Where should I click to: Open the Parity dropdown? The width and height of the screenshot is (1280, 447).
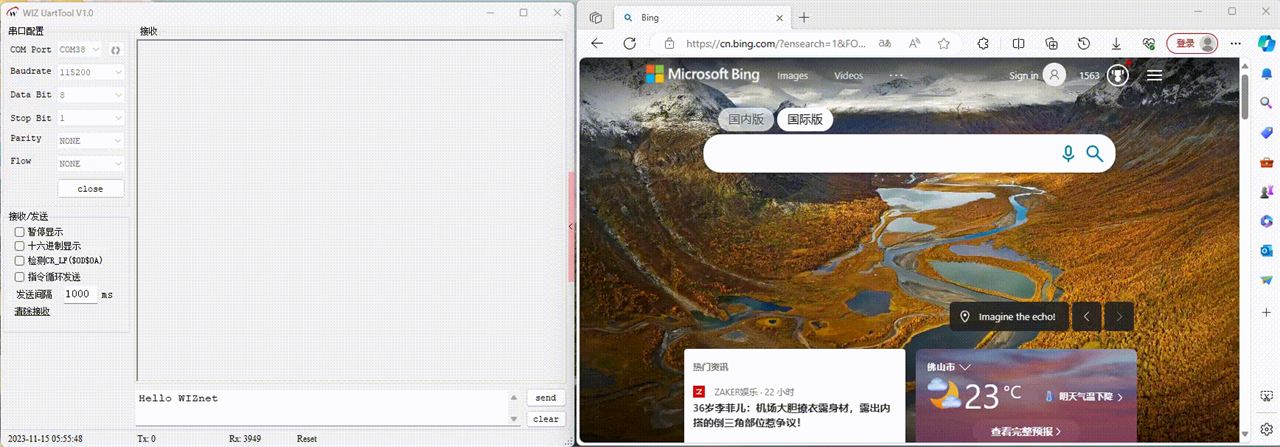(x=91, y=141)
